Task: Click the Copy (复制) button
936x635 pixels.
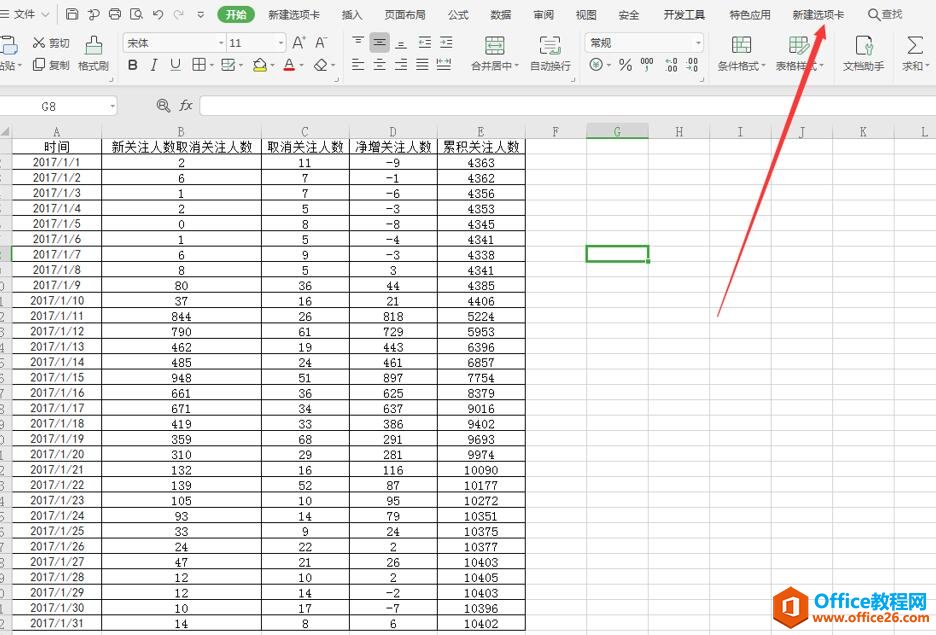Action: pos(51,65)
